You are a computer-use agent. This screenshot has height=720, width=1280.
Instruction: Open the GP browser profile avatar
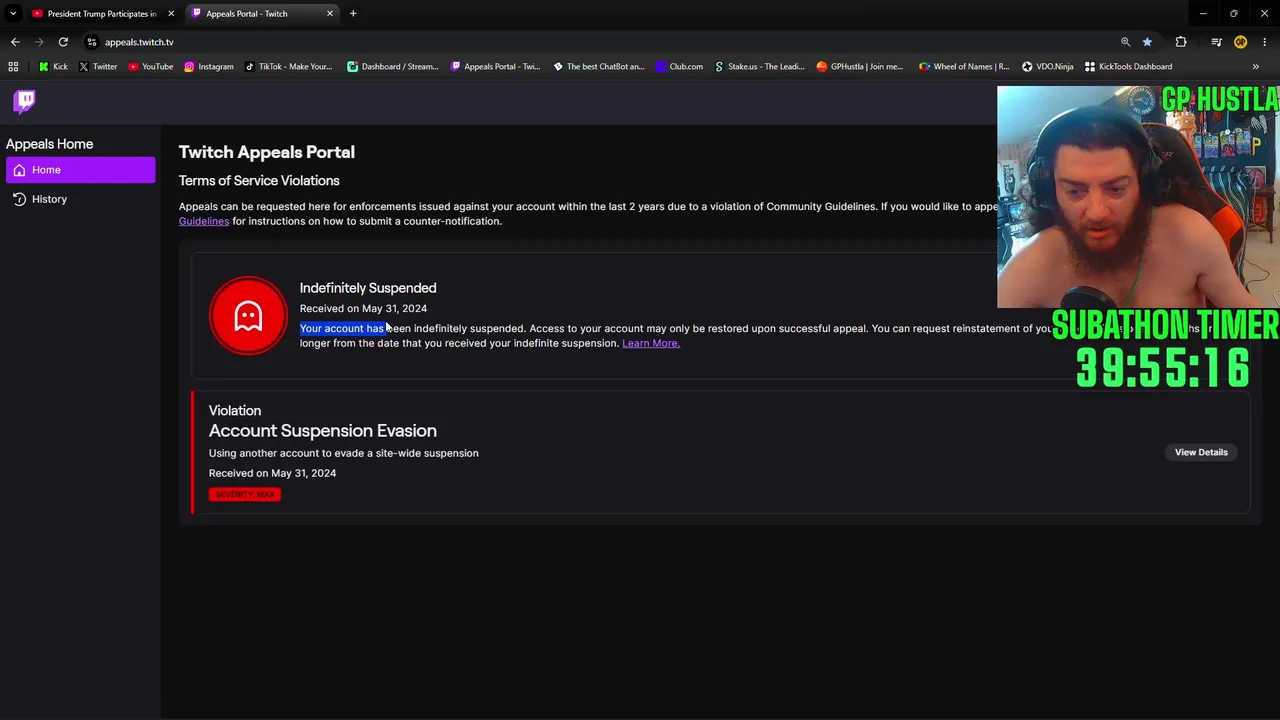(x=1240, y=42)
